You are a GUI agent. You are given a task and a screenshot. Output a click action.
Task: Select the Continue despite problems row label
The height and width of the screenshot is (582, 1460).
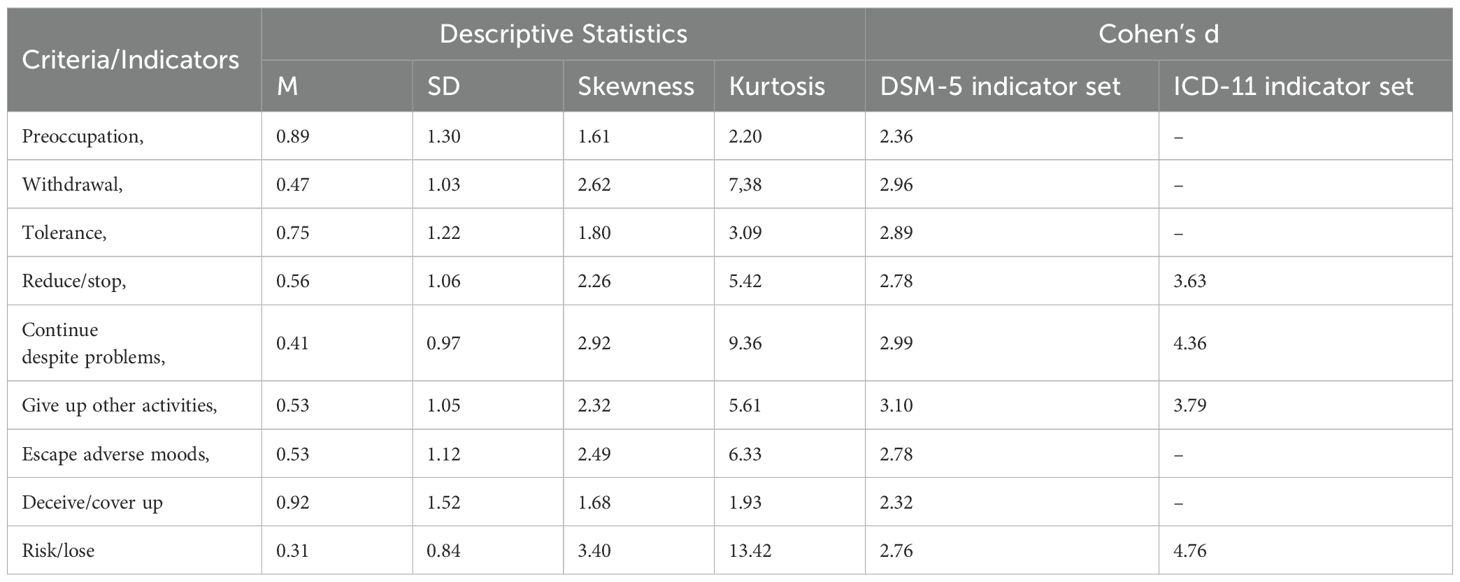click(84, 343)
